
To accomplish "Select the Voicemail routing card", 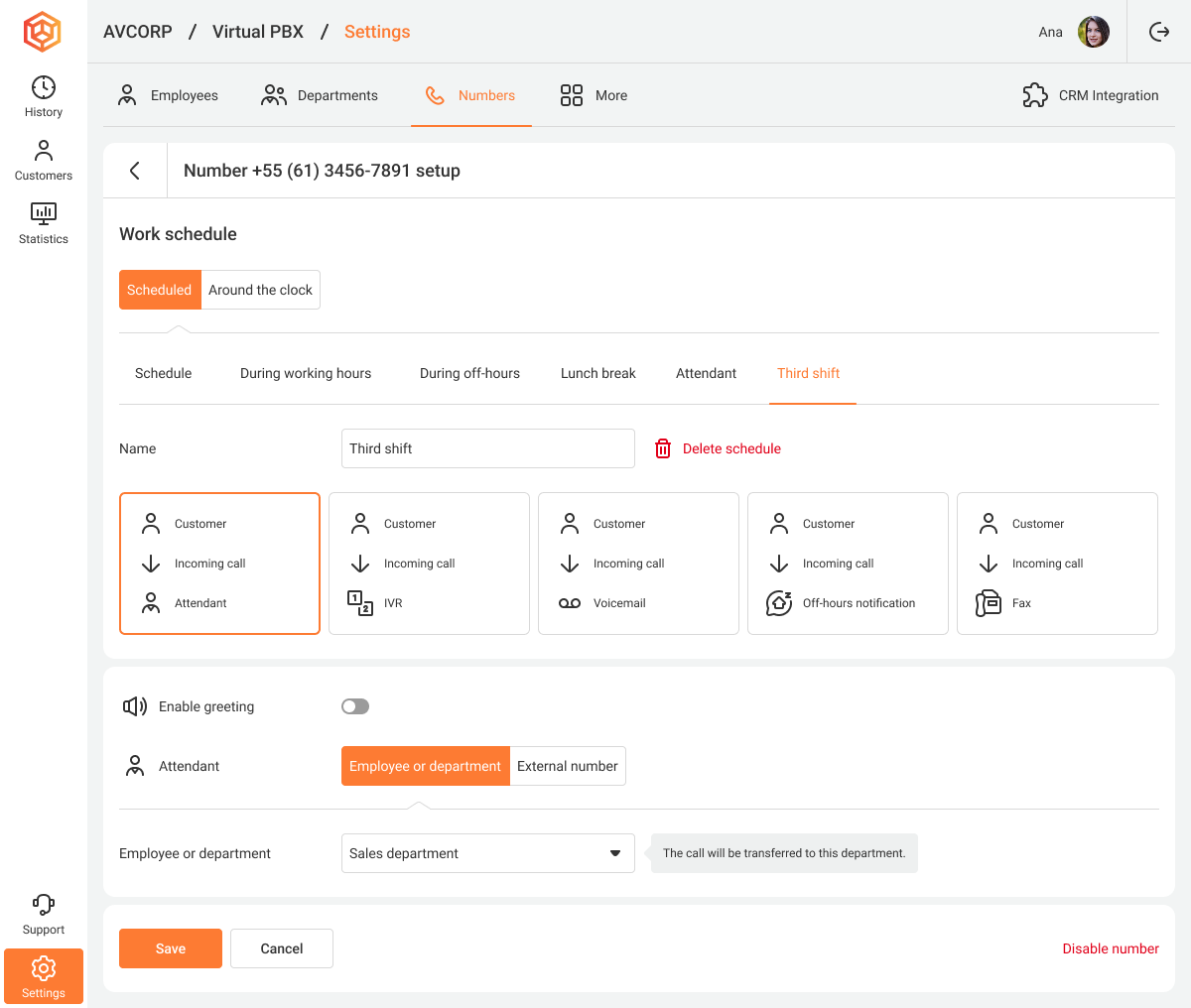I will tap(638, 564).
